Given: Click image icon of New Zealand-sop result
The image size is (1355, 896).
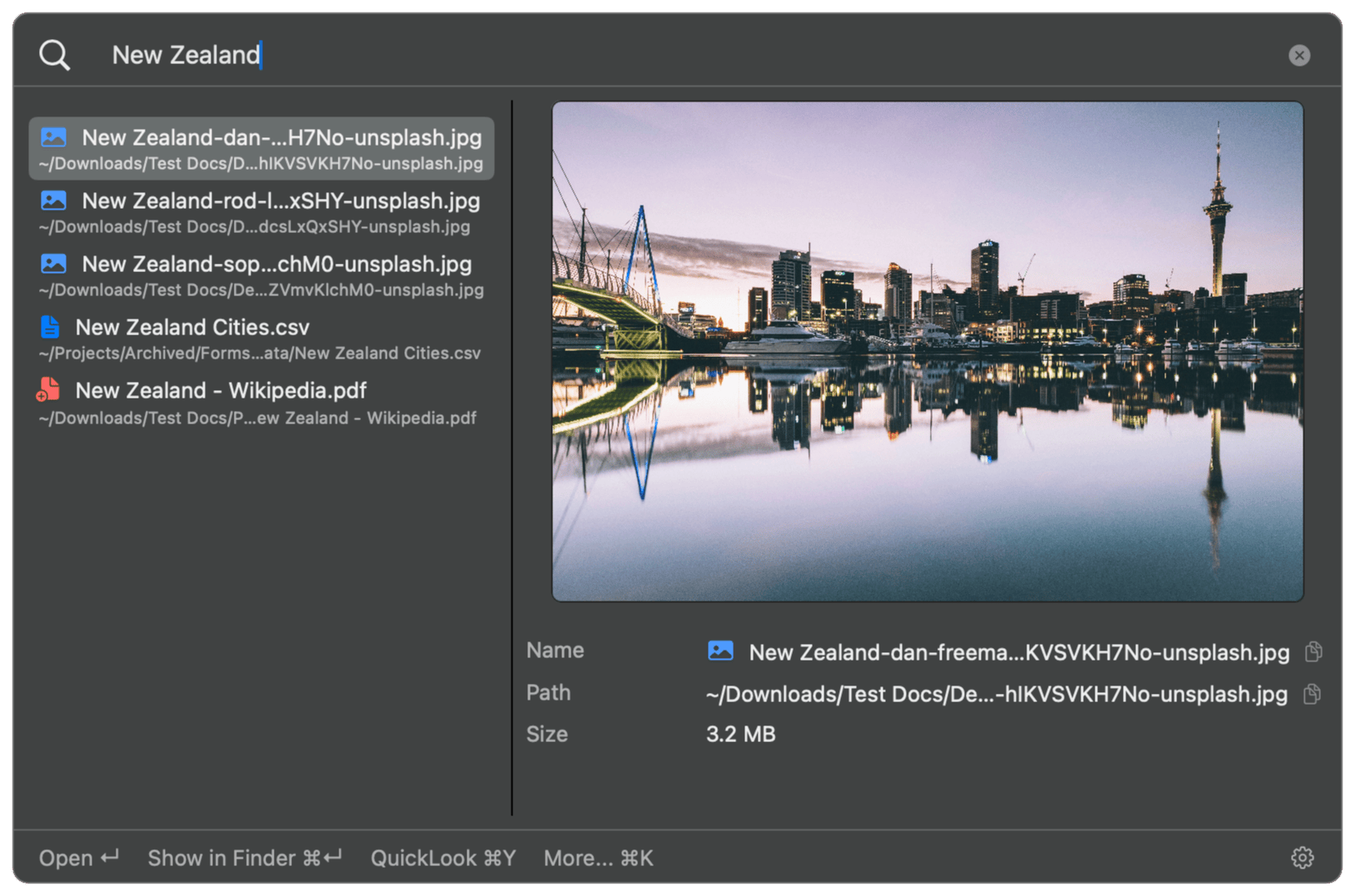Looking at the screenshot, I should coord(54,264).
